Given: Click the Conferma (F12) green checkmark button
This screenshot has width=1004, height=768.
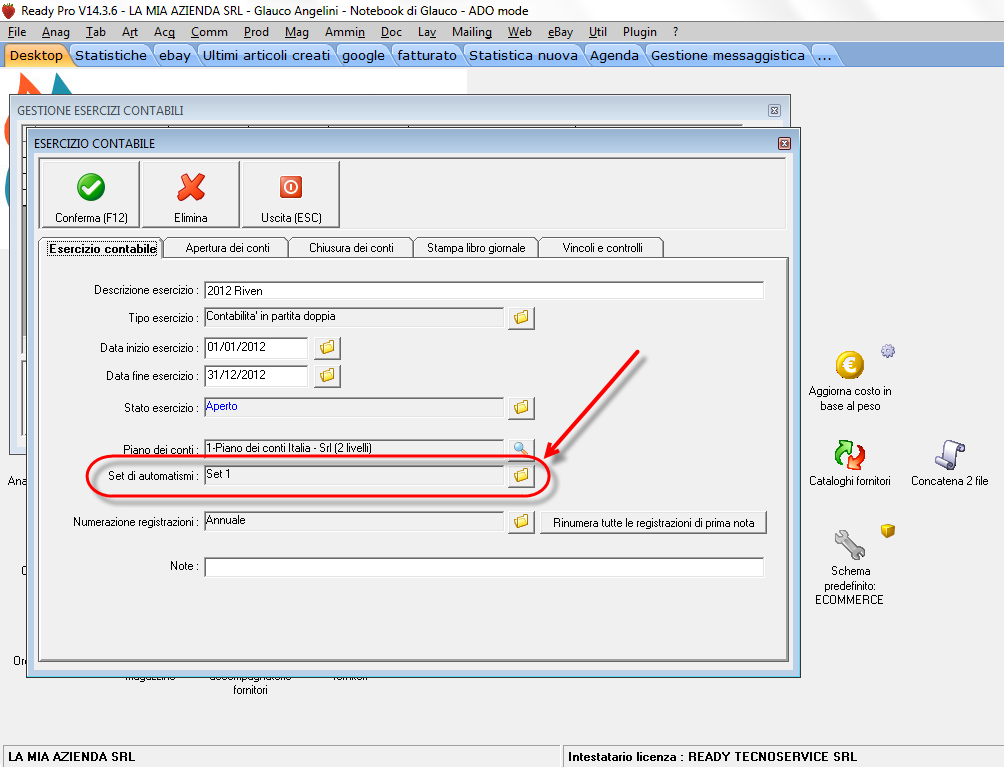Looking at the screenshot, I should (90, 194).
